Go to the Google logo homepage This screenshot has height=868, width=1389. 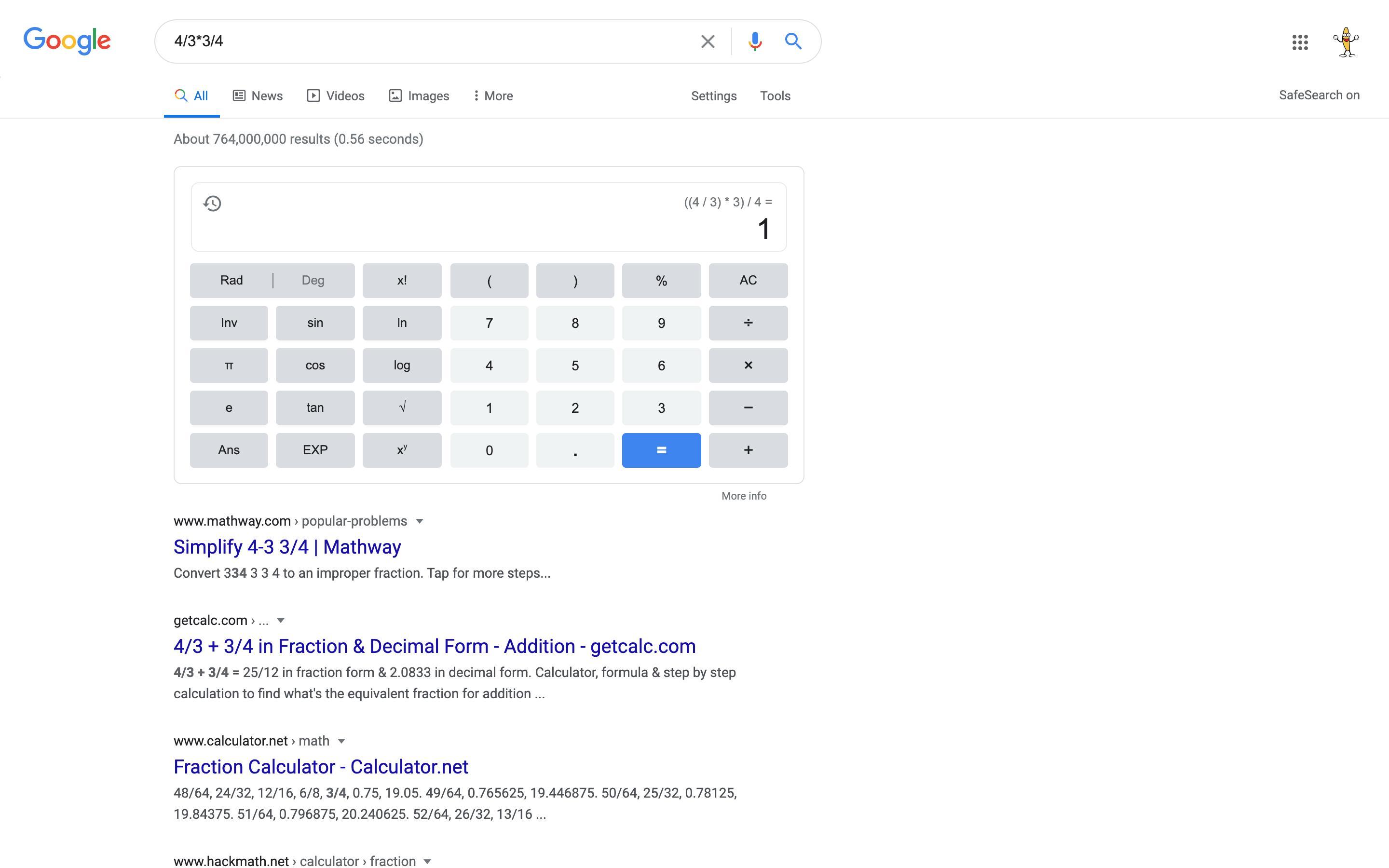point(67,41)
